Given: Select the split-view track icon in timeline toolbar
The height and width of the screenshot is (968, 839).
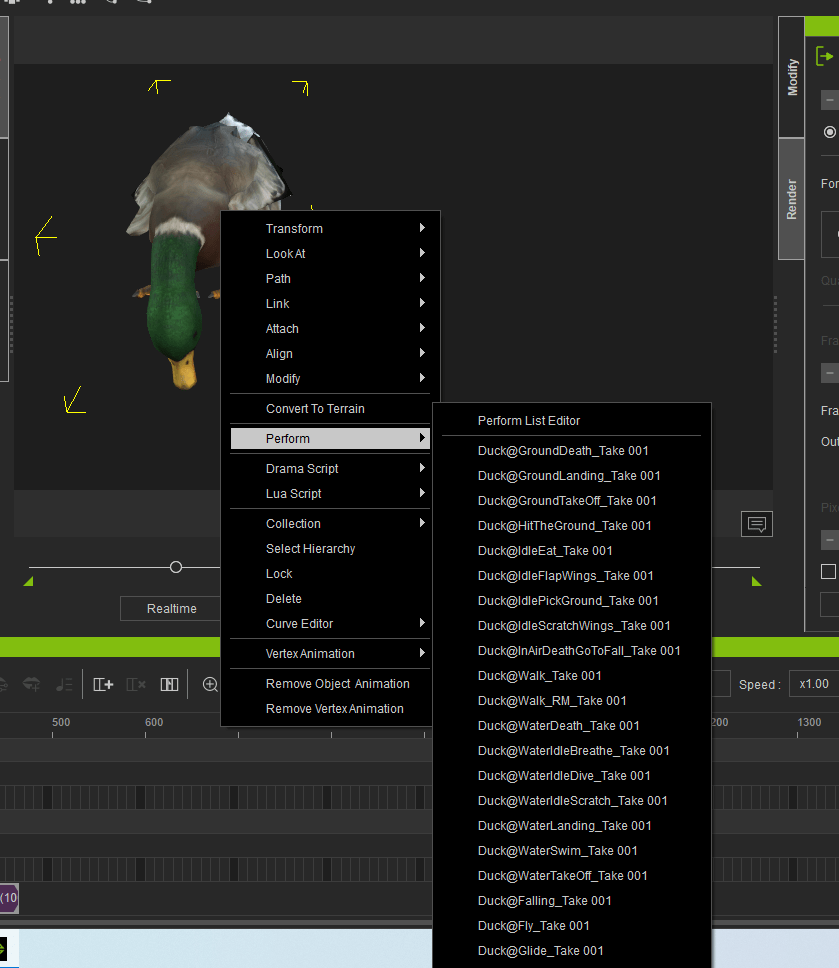Looking at the screenshot, I should [171, 684].
